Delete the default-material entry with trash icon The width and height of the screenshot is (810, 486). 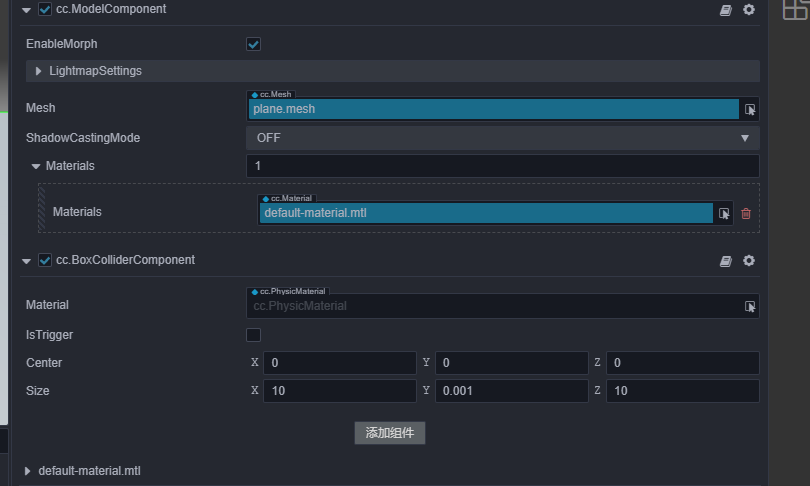point(746,213)
